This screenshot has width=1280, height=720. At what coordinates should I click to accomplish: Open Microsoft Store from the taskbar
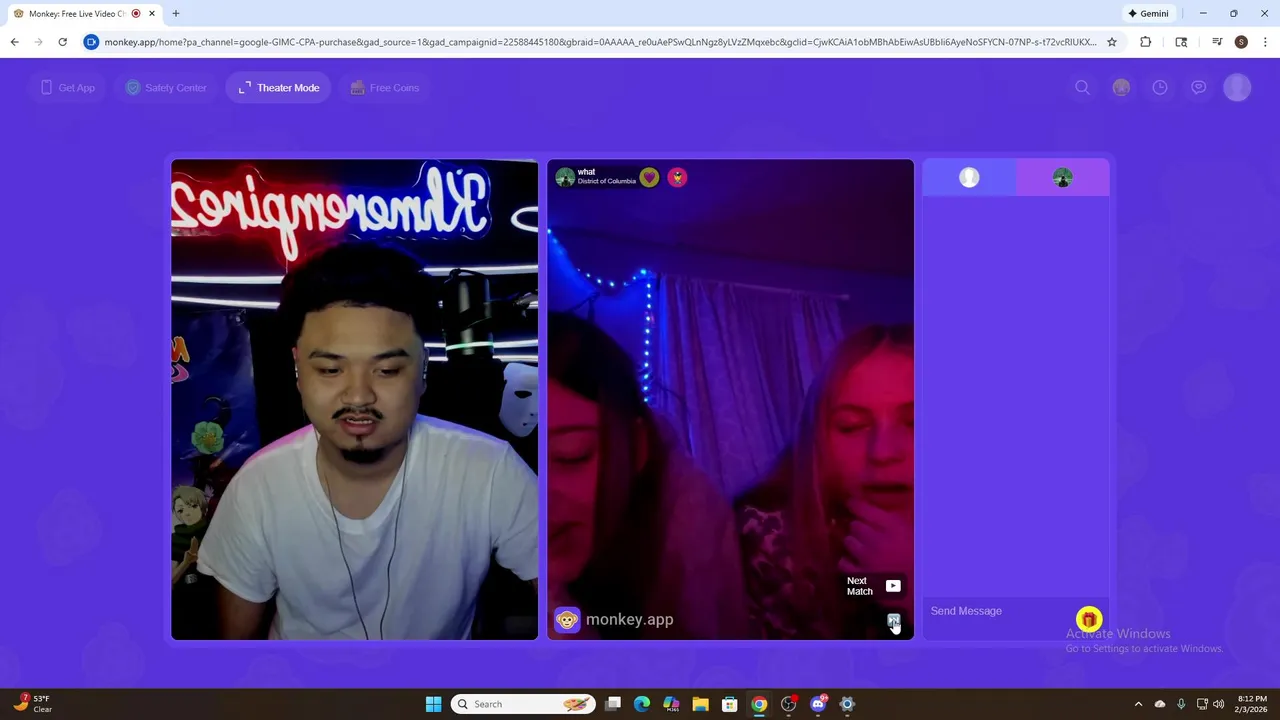pyautogui.click(x=730, y=704)
